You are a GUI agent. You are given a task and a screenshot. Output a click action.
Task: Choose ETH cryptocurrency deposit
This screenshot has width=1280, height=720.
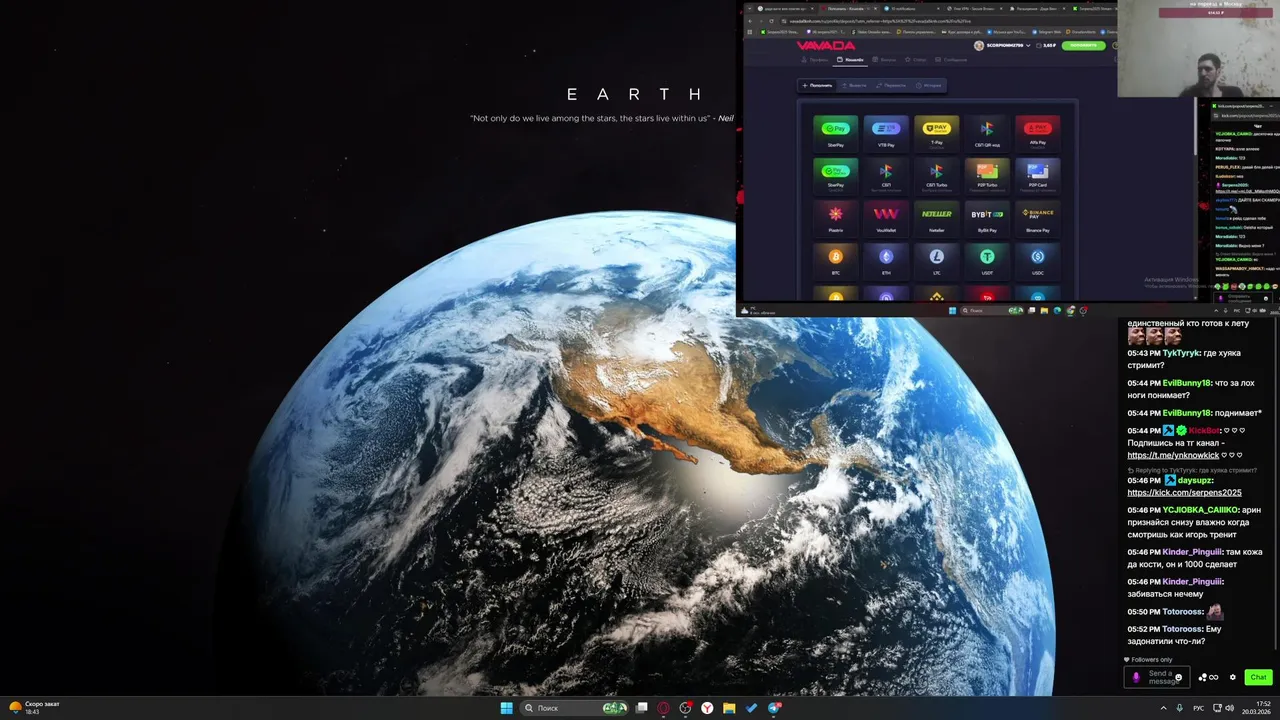(x=886, y=261)
